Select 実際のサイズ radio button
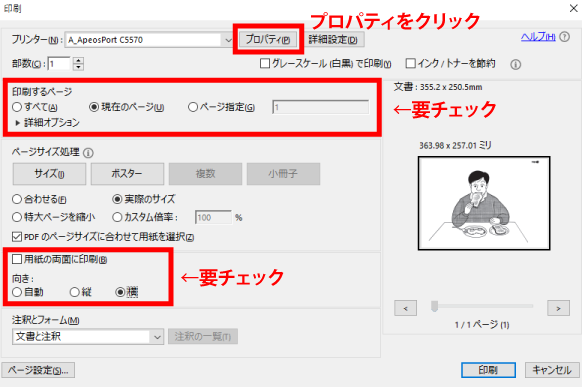The width and height of the screenshot is (582, 387). click(x=117, y=199)
